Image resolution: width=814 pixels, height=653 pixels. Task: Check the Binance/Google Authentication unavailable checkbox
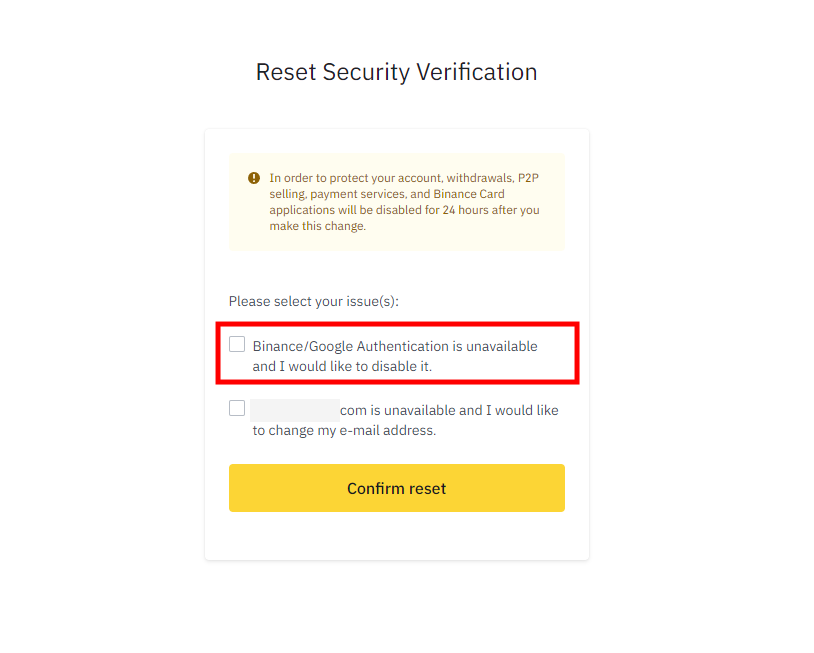coord(237,345)
